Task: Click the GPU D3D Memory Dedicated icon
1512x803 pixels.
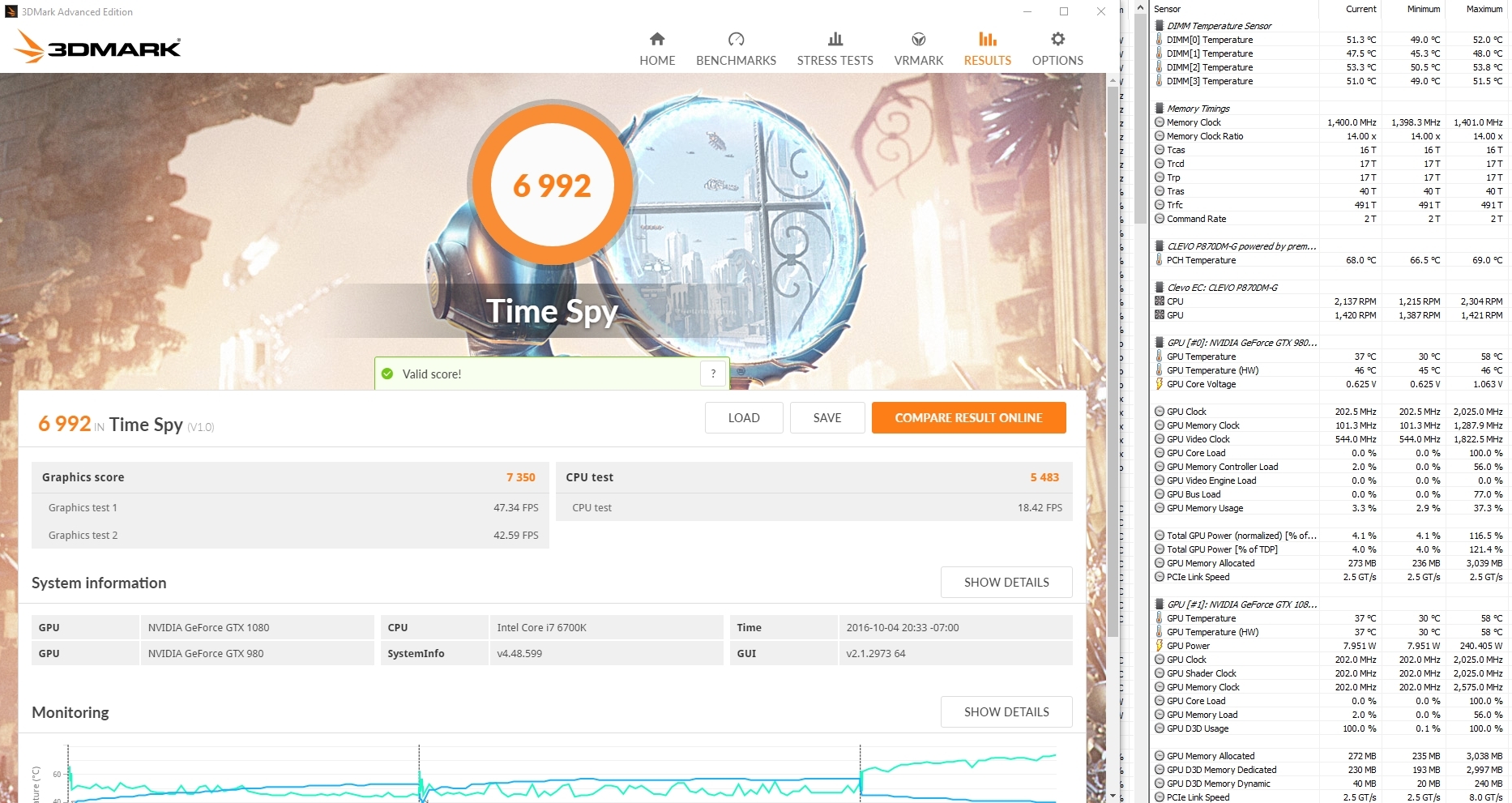Action: pos(1160,770)
